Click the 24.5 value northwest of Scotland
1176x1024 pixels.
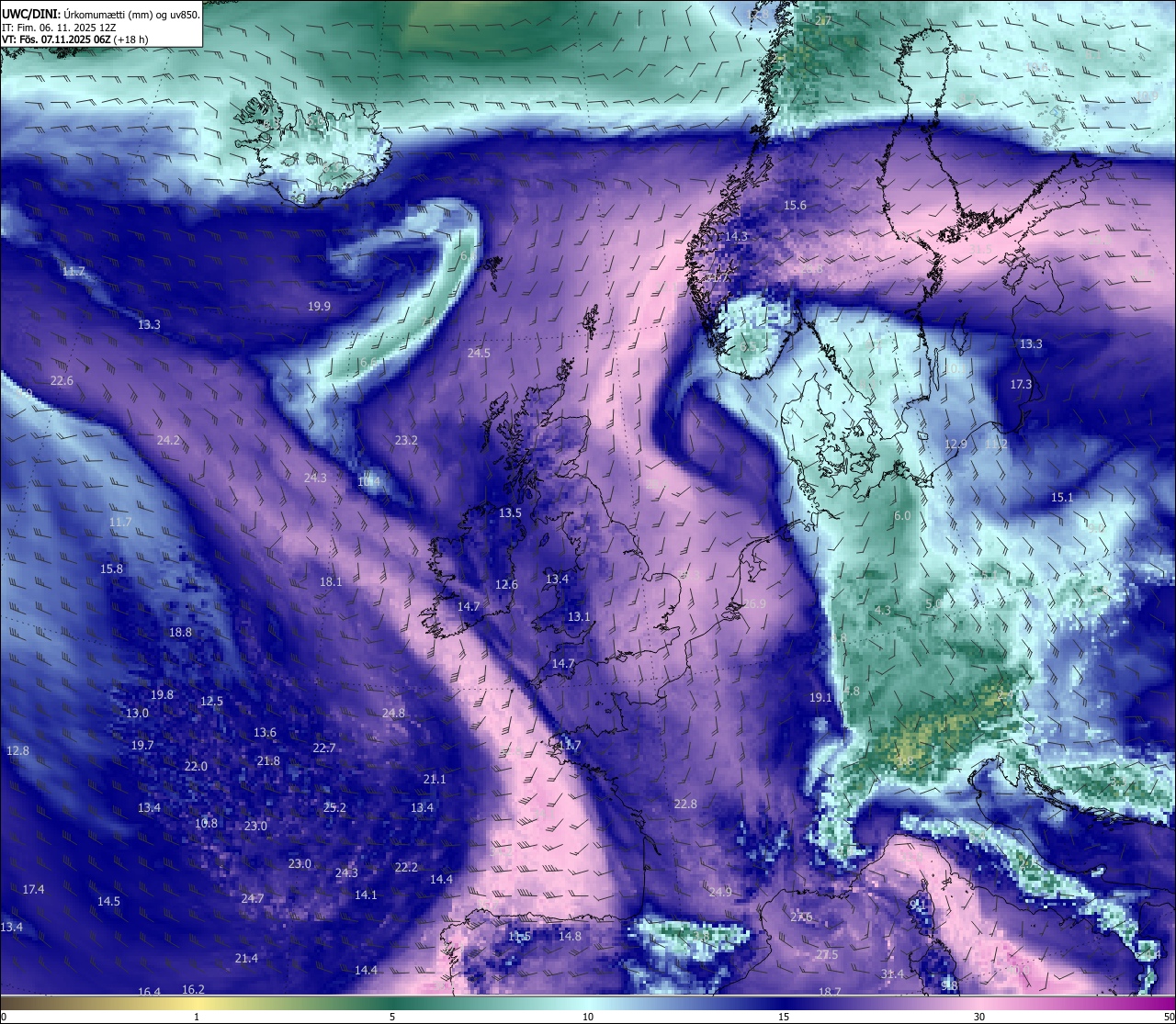(479, 354)
